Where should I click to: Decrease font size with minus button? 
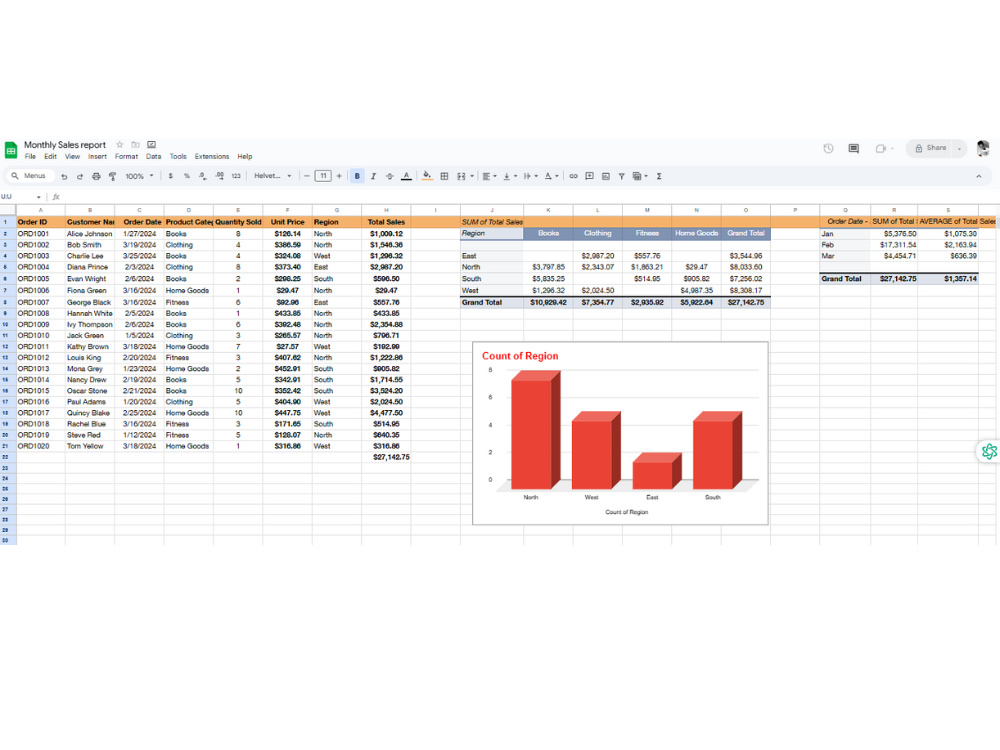pos(307,176)
